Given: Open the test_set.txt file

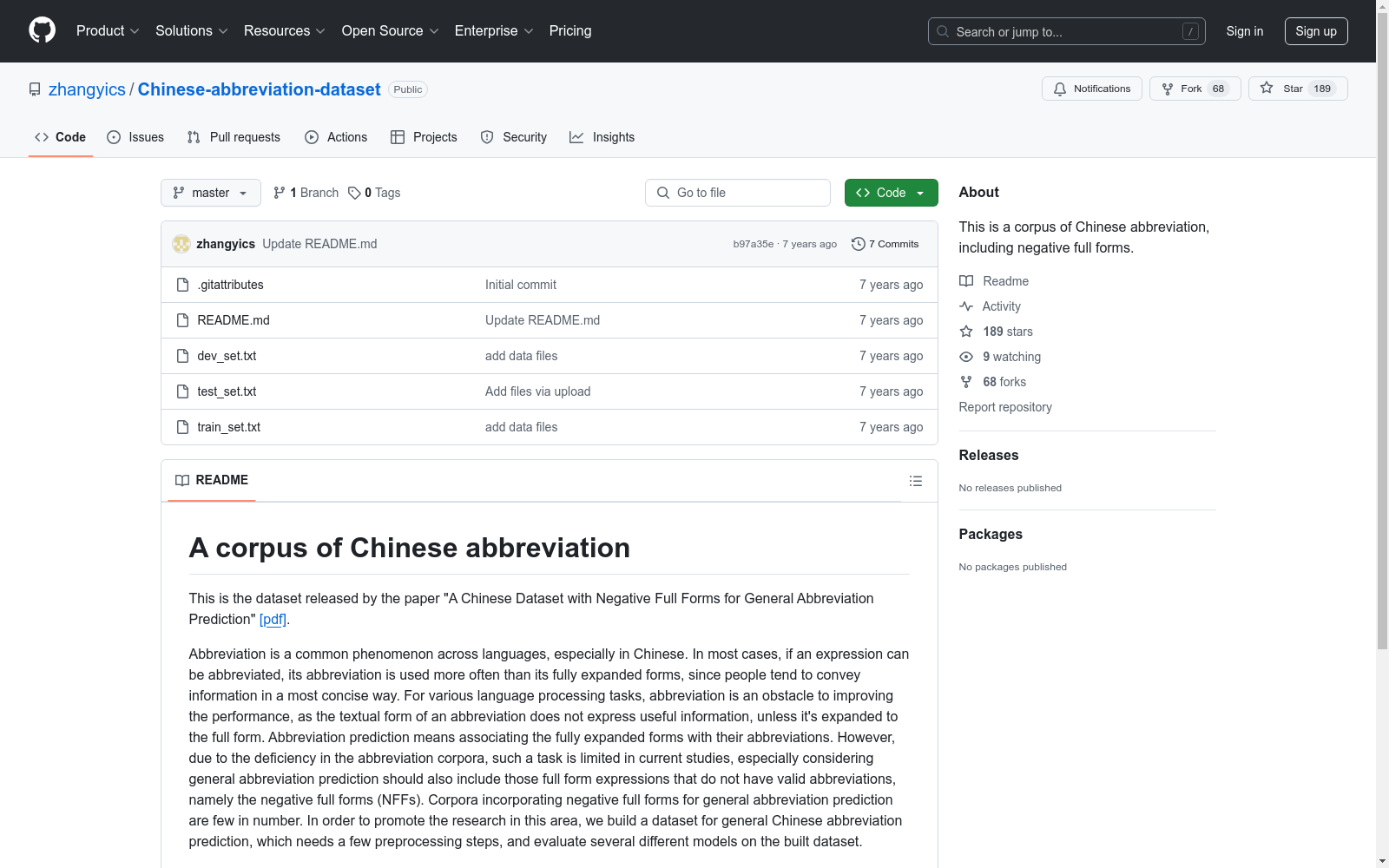Looking at the screenshot, I should 227,391.
